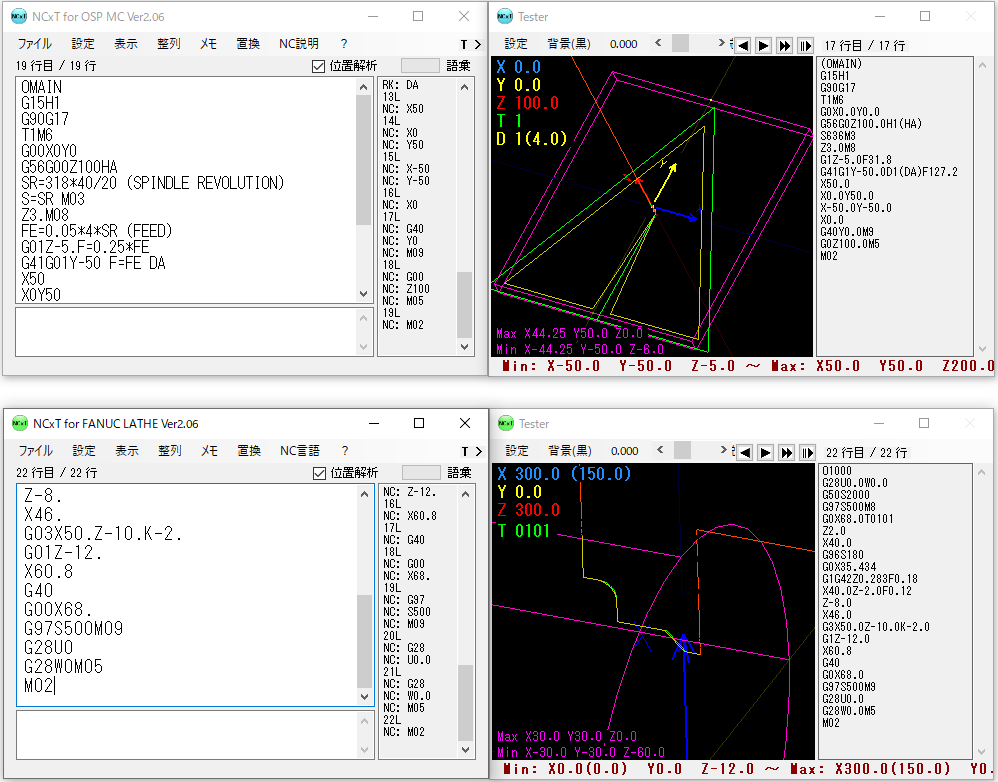This screenshot has width=998, height=782.
Task: Click 背景(黒) in bottom Tester window
Action: click(x=570, y=451)
